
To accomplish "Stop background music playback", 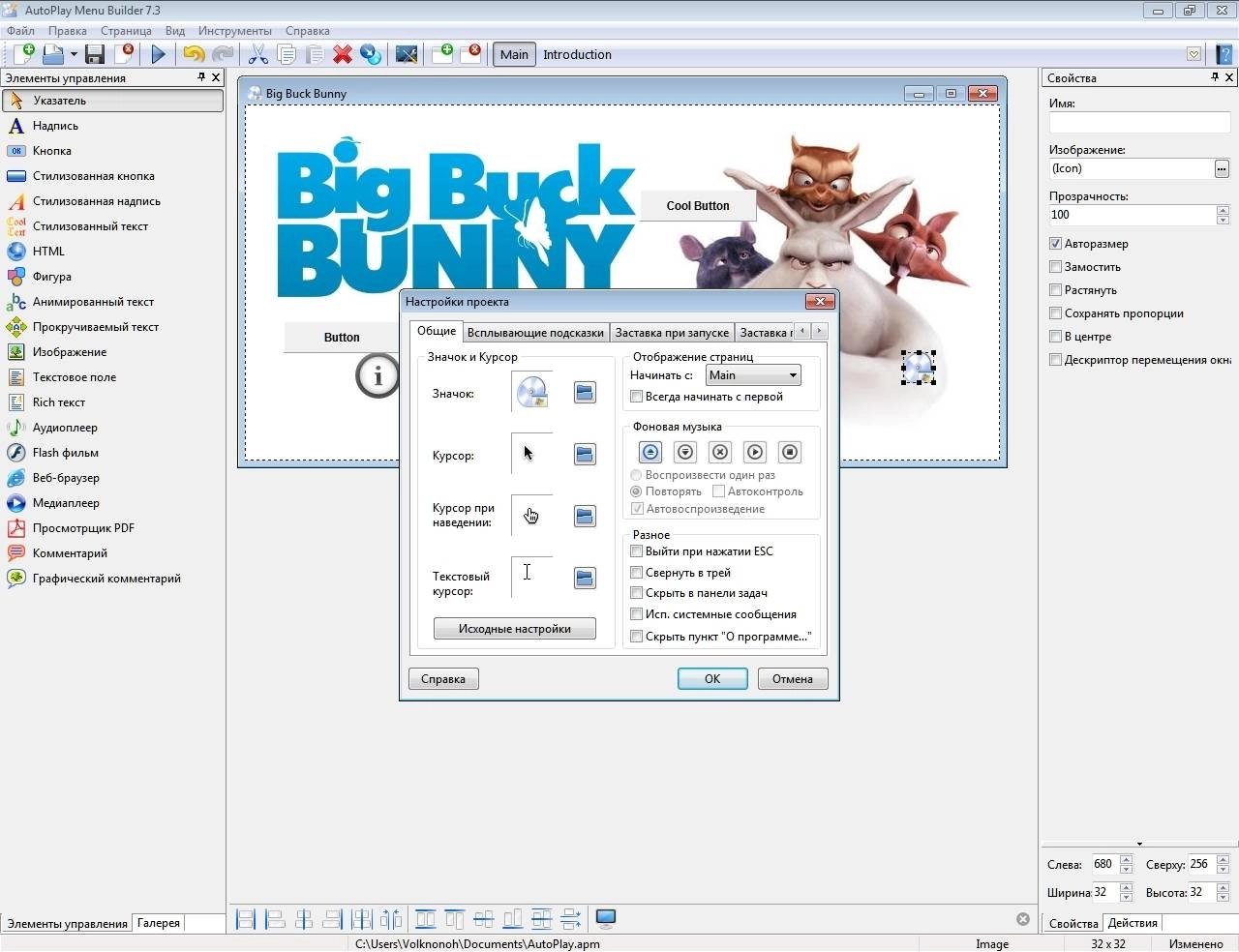I will tap(790, 452).
